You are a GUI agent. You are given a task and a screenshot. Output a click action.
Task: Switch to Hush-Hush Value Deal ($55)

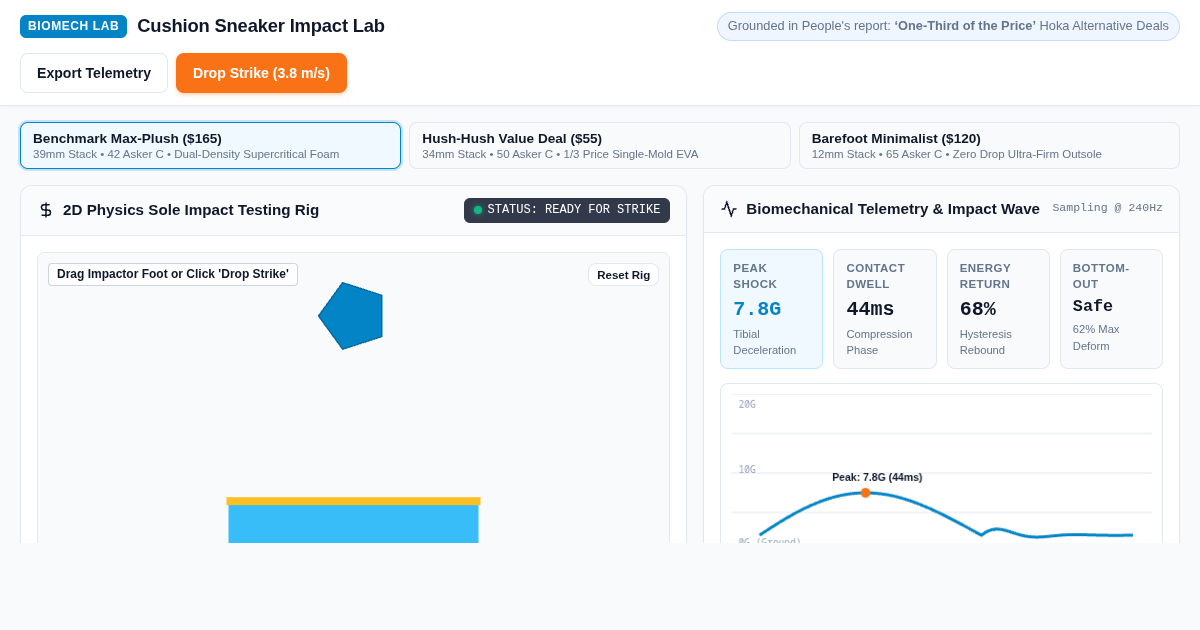point(600,146)
